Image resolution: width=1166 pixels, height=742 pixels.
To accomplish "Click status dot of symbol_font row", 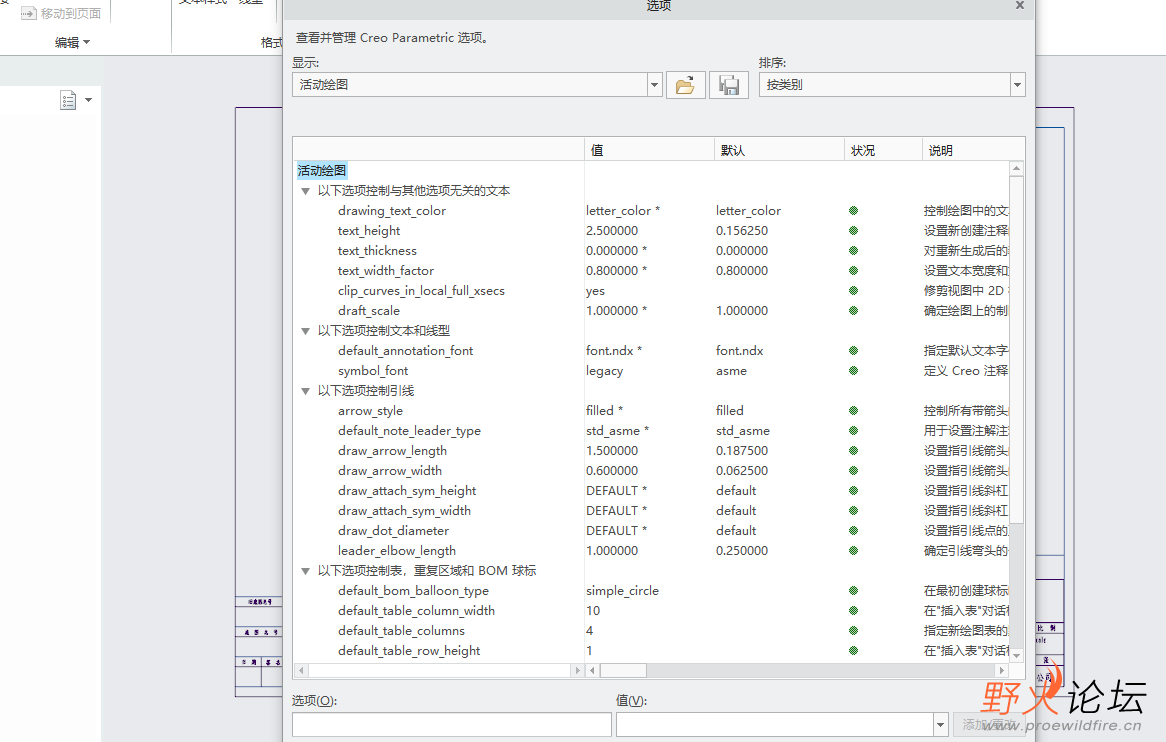I will pyautogui.click(x=854, y=371).
